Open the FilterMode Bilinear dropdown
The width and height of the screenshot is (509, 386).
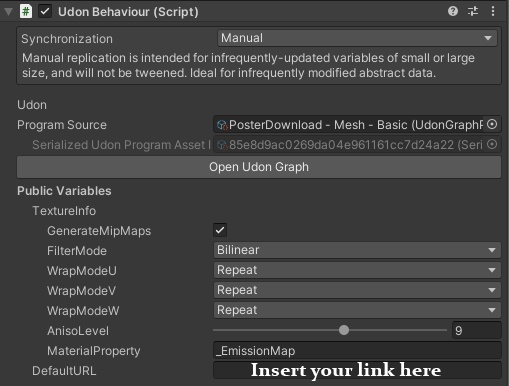click(x=357, y=250)
